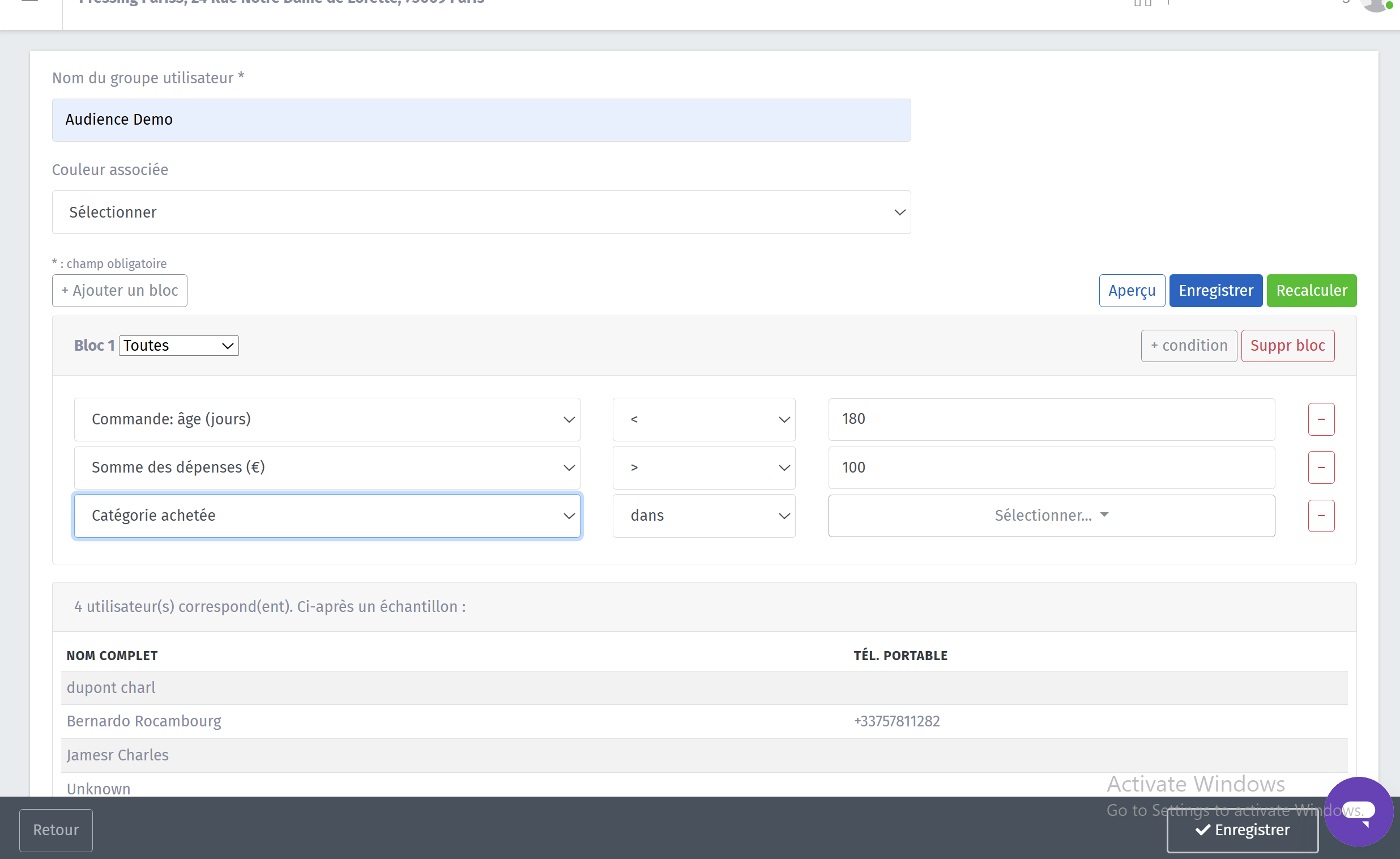Open the Sélectionner... category value picker

[1051, 516]
